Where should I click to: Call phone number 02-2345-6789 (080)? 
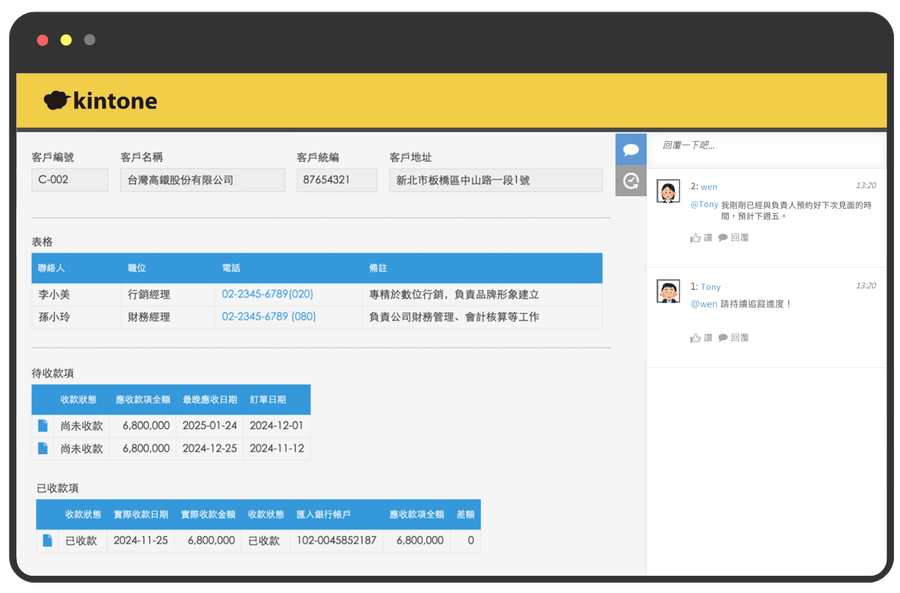click(x=269, y=316)
